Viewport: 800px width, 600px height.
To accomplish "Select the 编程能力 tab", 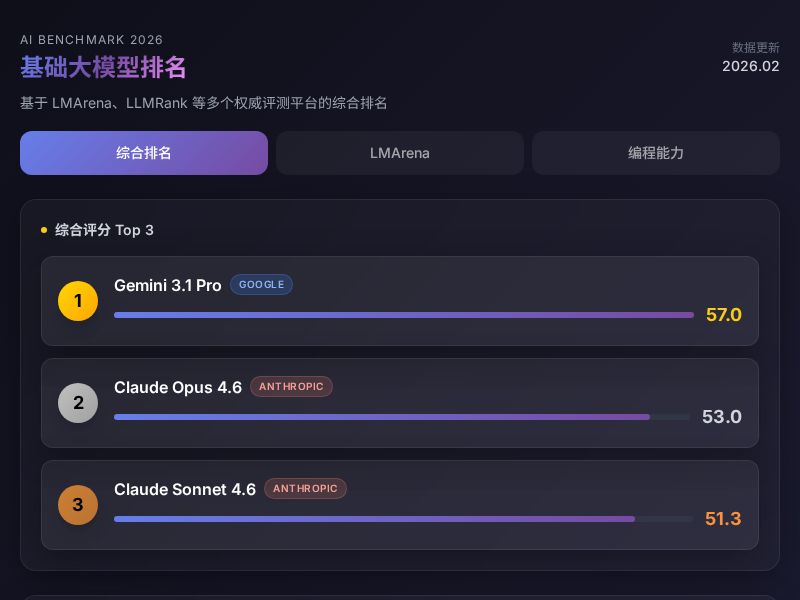I will pos(656,153).
